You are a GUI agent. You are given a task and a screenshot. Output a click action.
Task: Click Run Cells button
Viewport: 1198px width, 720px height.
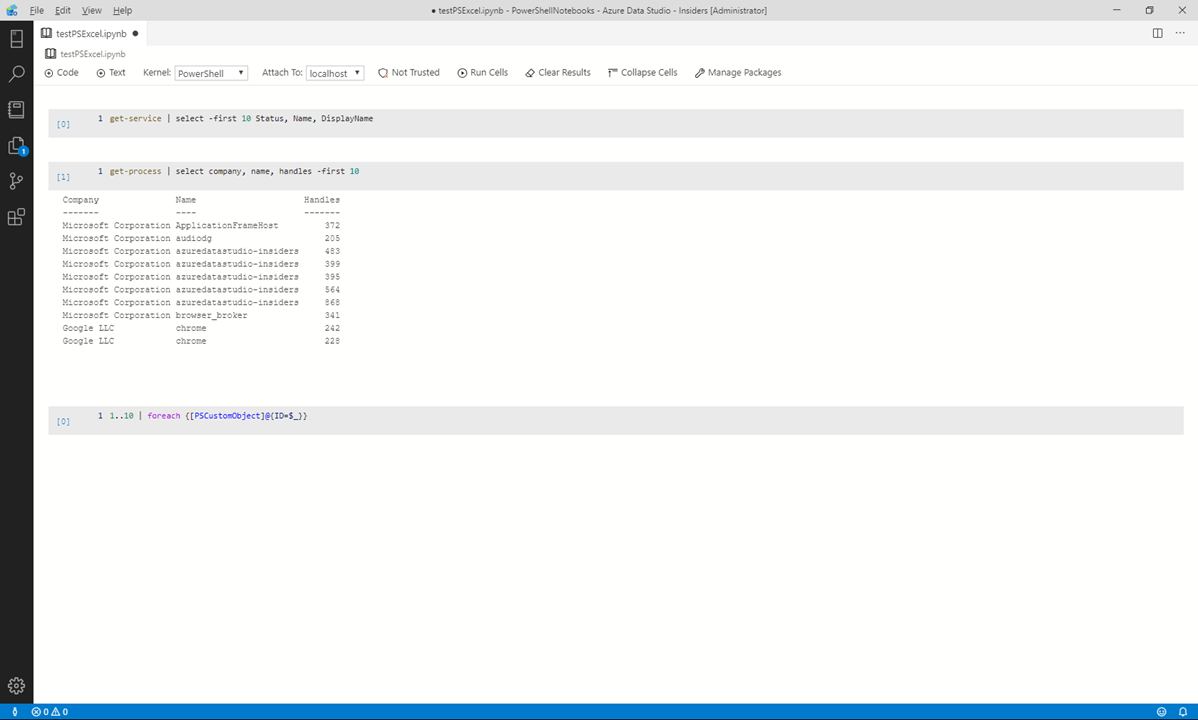tap(483, 73)
